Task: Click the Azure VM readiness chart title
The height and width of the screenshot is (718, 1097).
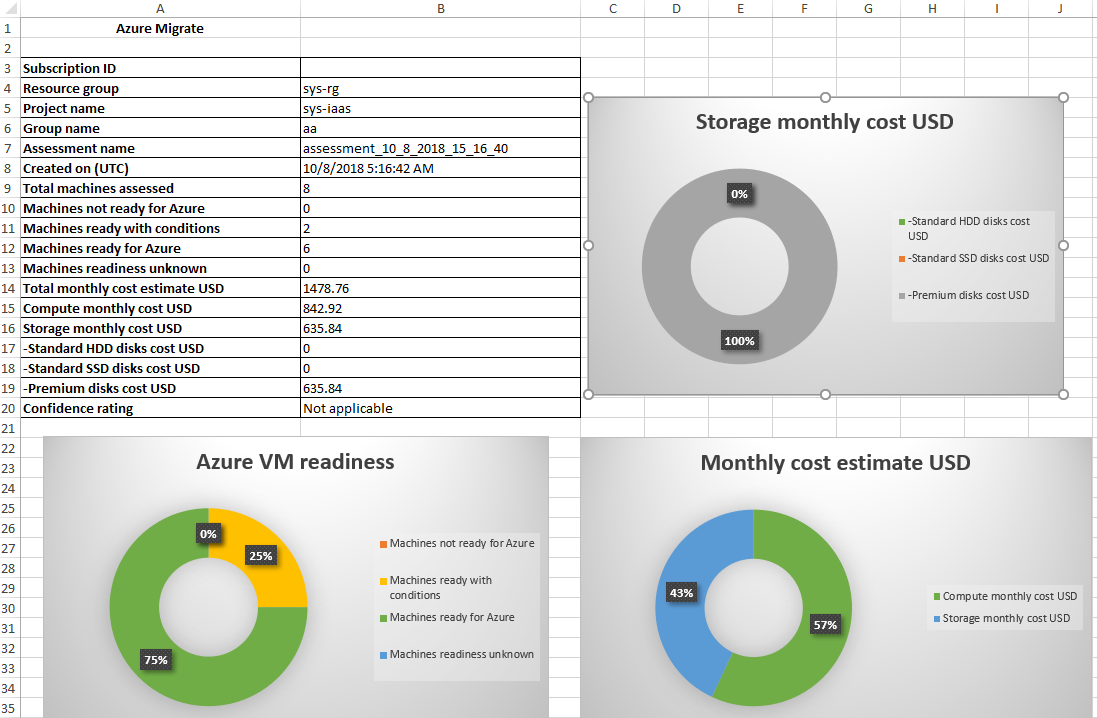Action: [x=295, y=462]
